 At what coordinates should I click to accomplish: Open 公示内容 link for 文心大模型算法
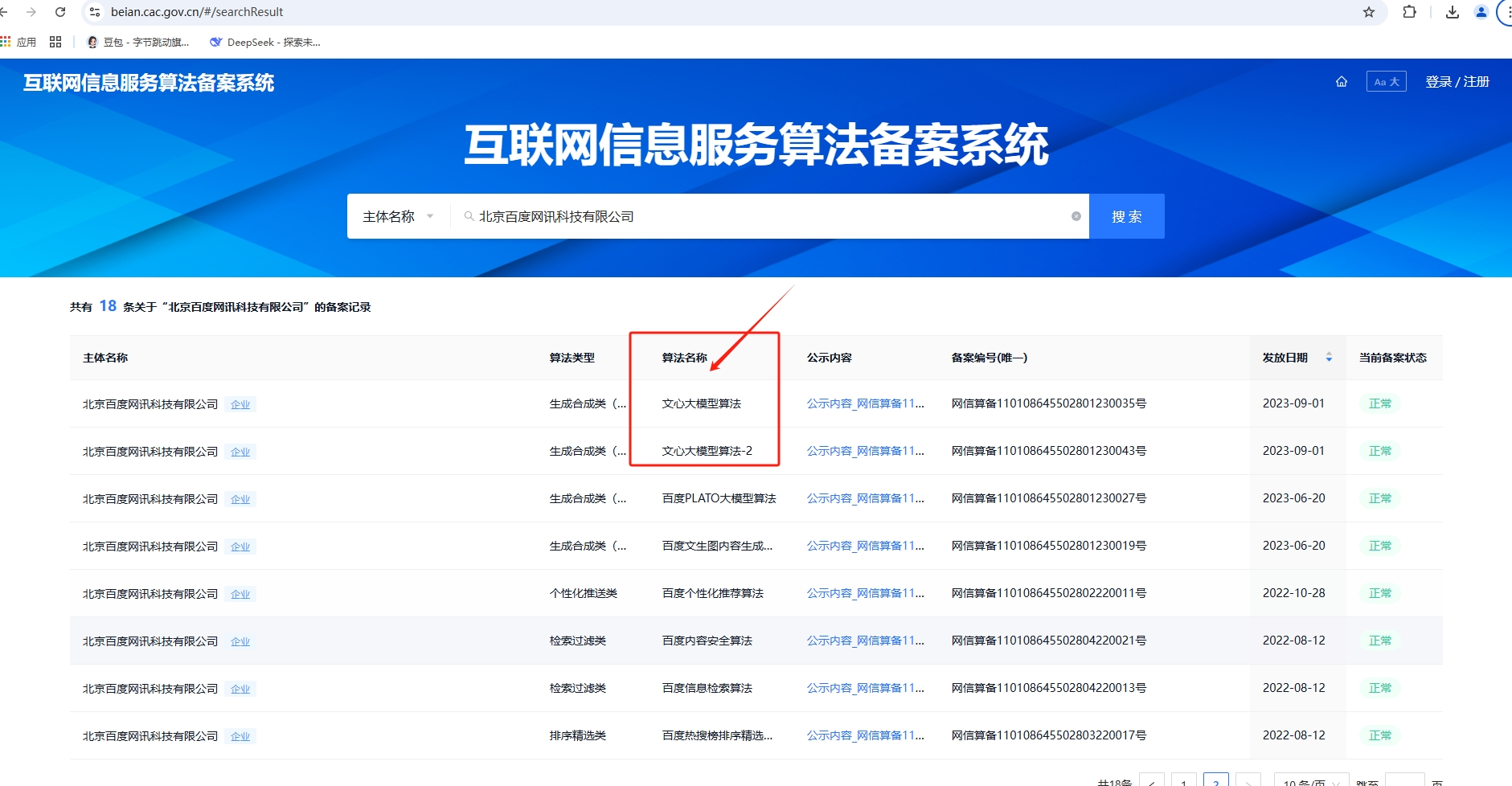coord(866,403)
